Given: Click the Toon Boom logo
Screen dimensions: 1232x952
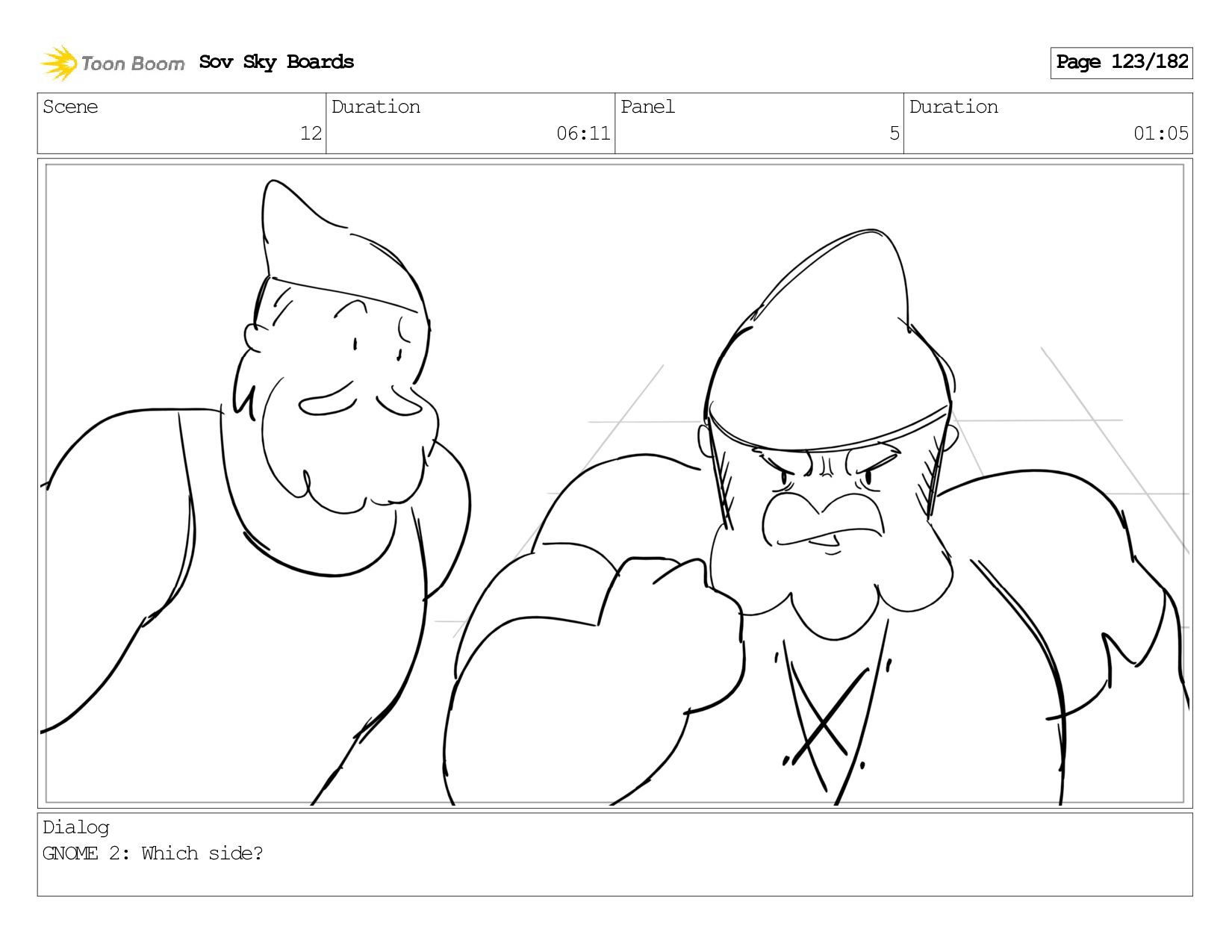Looking at the screenshot, I should (x=112, y=63).
